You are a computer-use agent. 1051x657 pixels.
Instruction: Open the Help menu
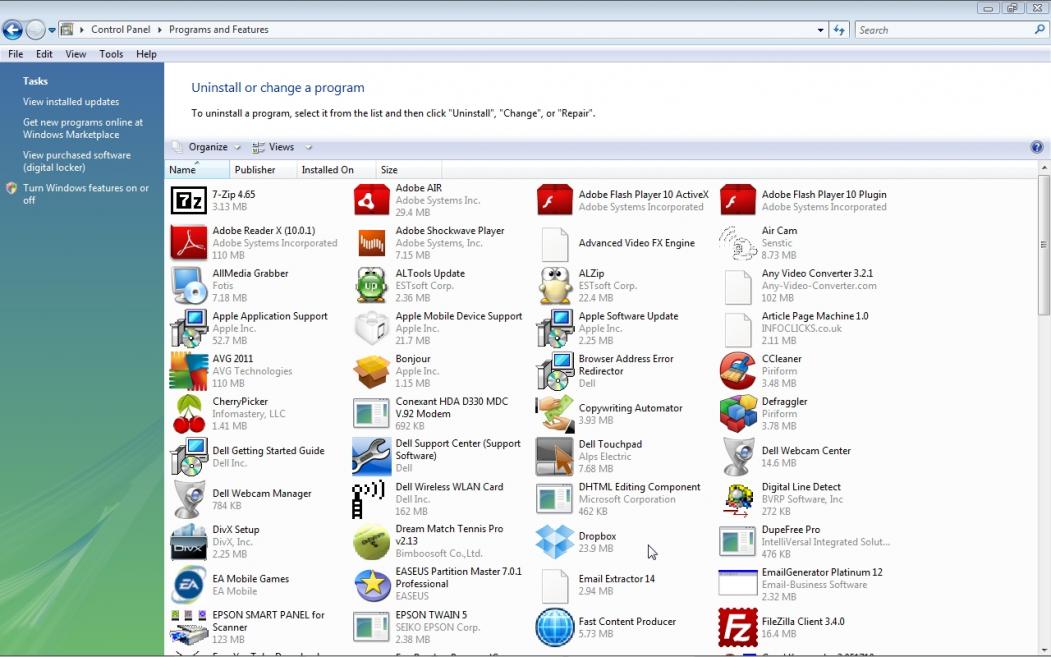coord(146,54)
